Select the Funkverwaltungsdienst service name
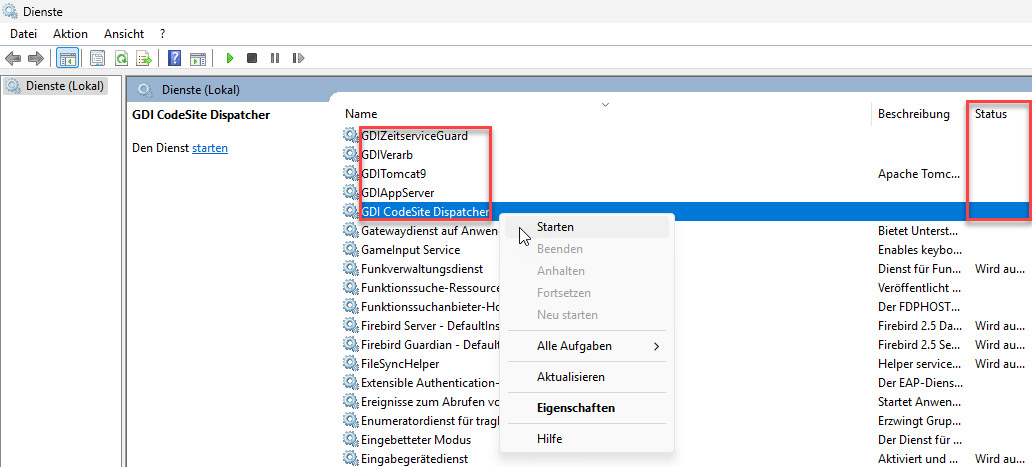This screenshot has height=467, width=1032. 422,269
